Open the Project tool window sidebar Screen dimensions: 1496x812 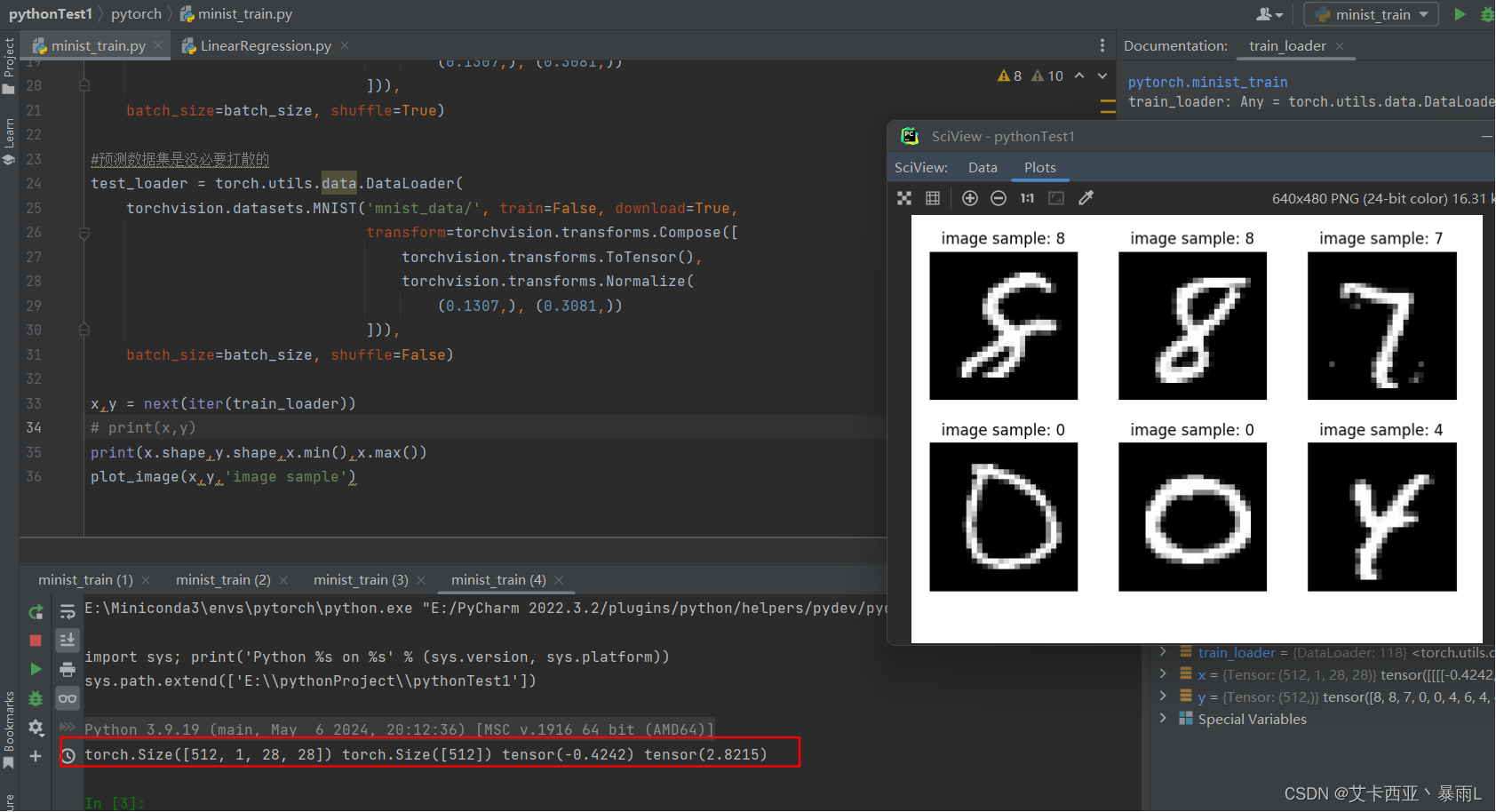click(9, 66)
